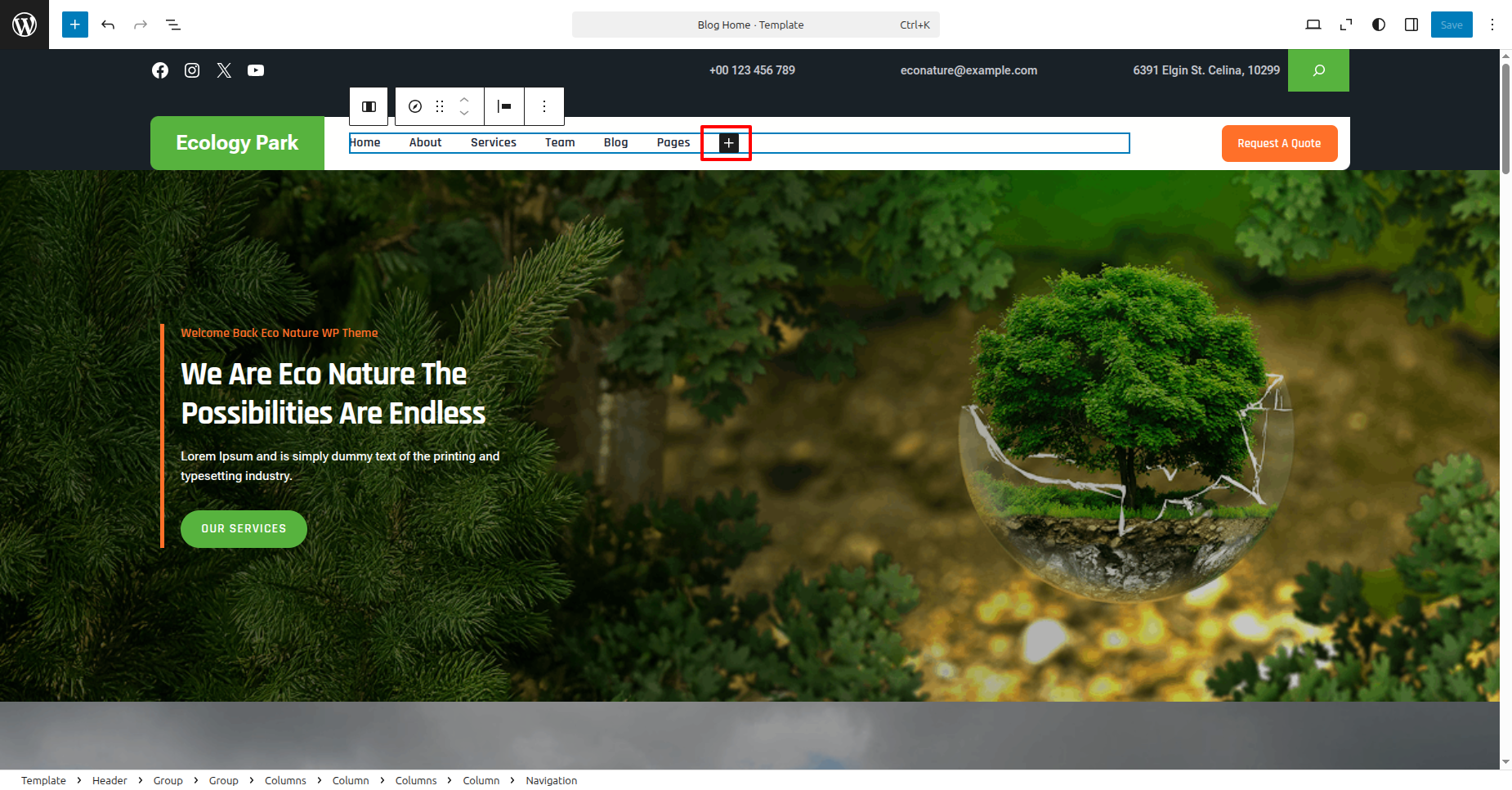This screenshot has height=790, width=1512.
Task: Click the Undo arrow icon
Action: tap(108, 25)
